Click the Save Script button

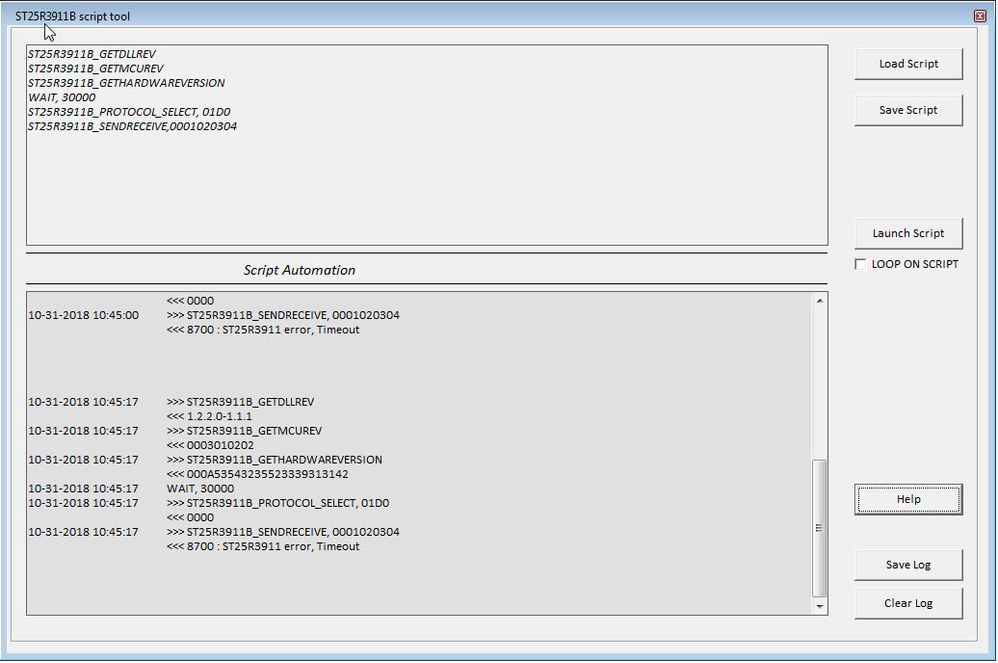point(908,110)
